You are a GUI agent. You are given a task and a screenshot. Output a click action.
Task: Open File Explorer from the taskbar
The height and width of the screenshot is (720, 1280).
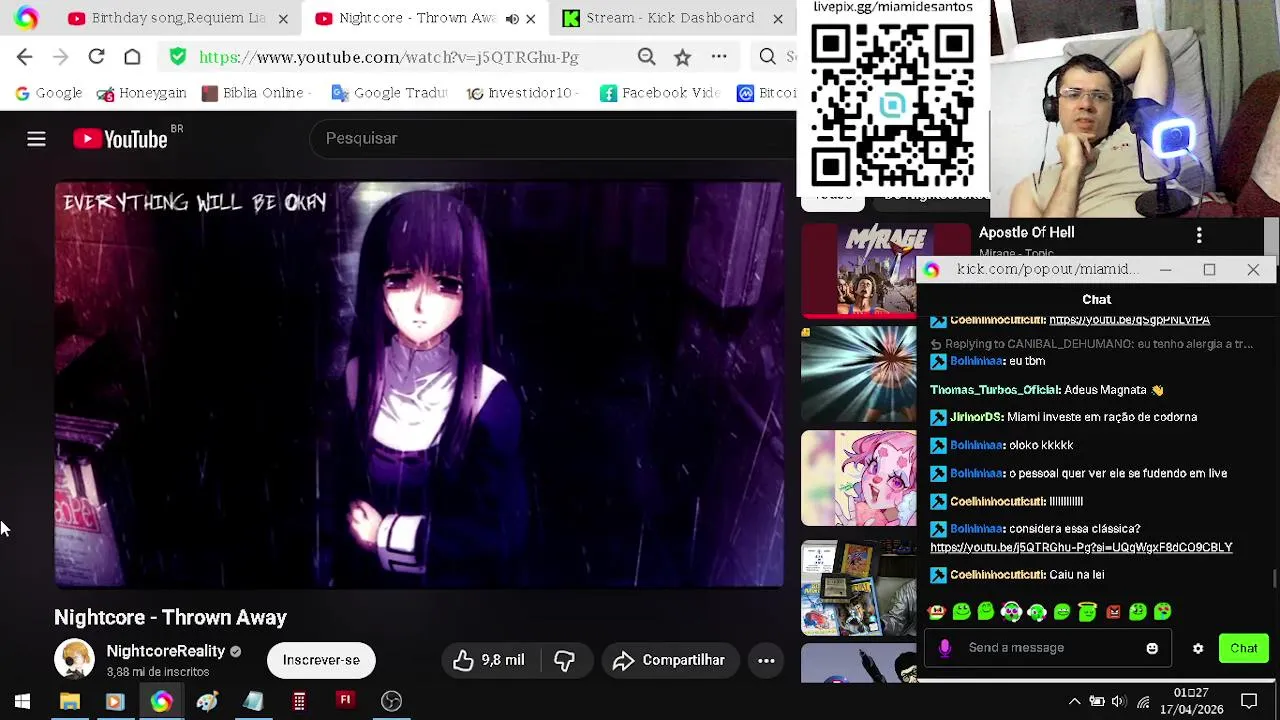69,701
